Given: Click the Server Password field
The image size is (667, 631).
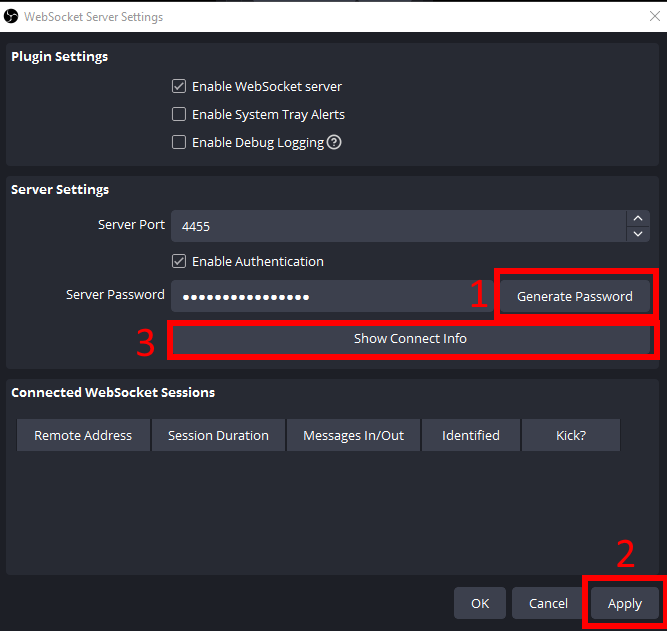Looking at the screenshot, I should pyautogui.click(x=330, y=296).
